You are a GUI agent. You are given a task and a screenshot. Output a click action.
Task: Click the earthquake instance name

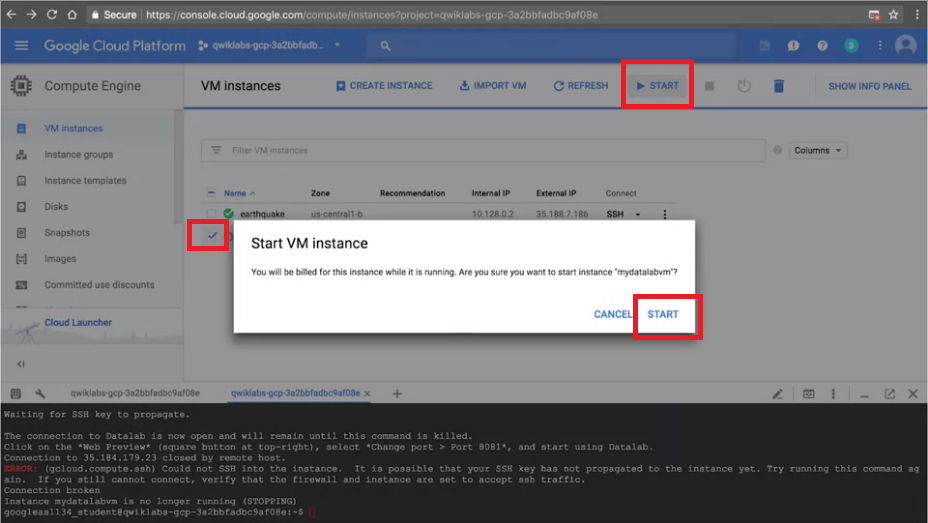(x=262, y=214)
